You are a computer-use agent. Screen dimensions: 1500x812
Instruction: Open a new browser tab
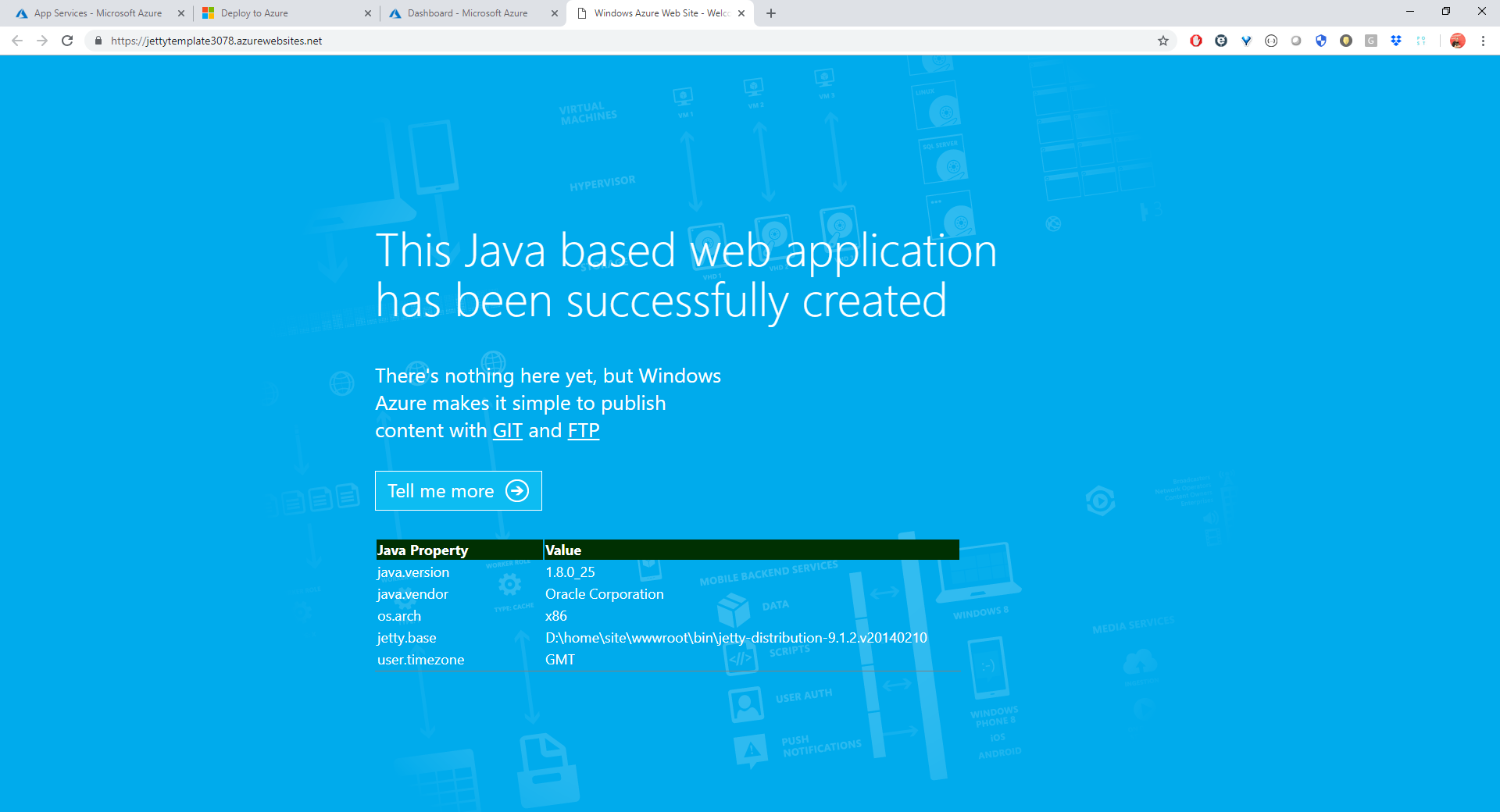771,13
